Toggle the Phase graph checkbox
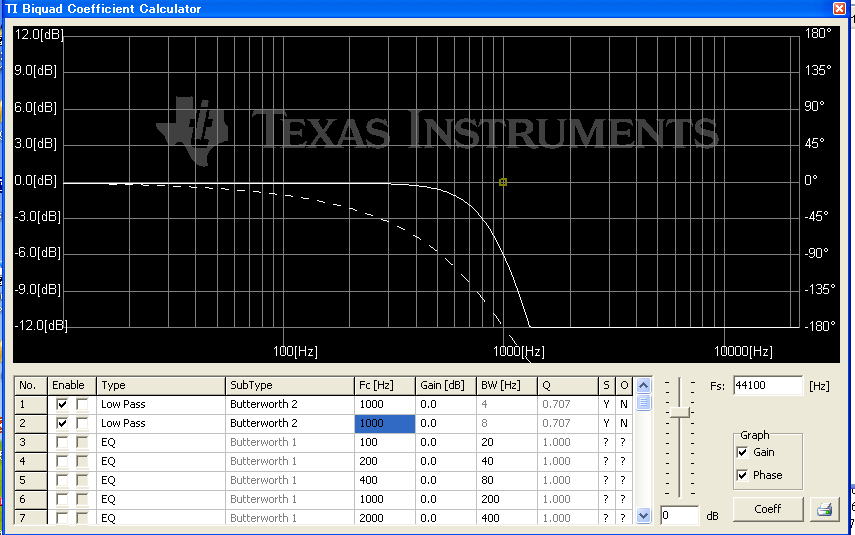Viewport: 855px width, 535px height. (742, 475)
